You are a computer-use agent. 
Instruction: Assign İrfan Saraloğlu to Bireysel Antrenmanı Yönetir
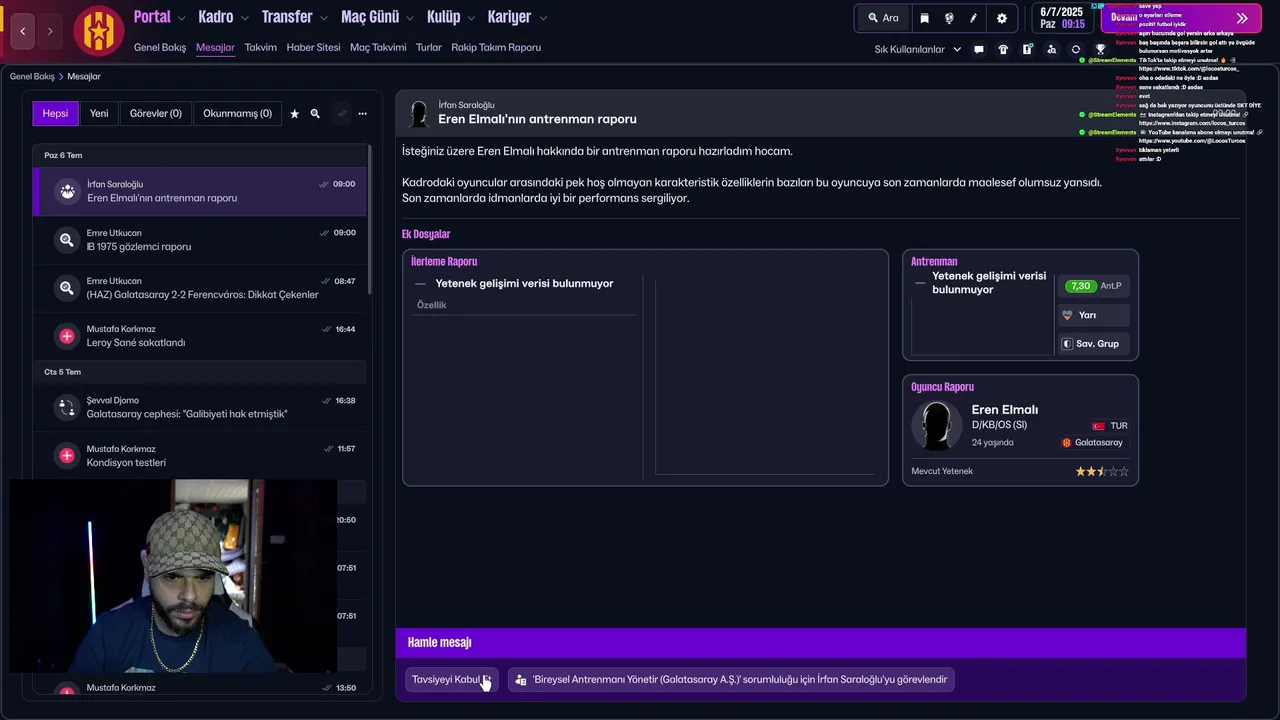(x=731, y=680)
